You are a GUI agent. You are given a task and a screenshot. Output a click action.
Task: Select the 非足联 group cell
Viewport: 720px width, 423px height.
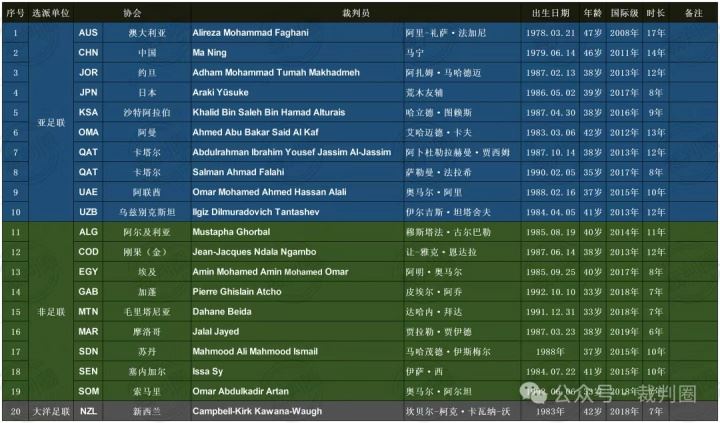pyautogui.click(x=49, y=311)
